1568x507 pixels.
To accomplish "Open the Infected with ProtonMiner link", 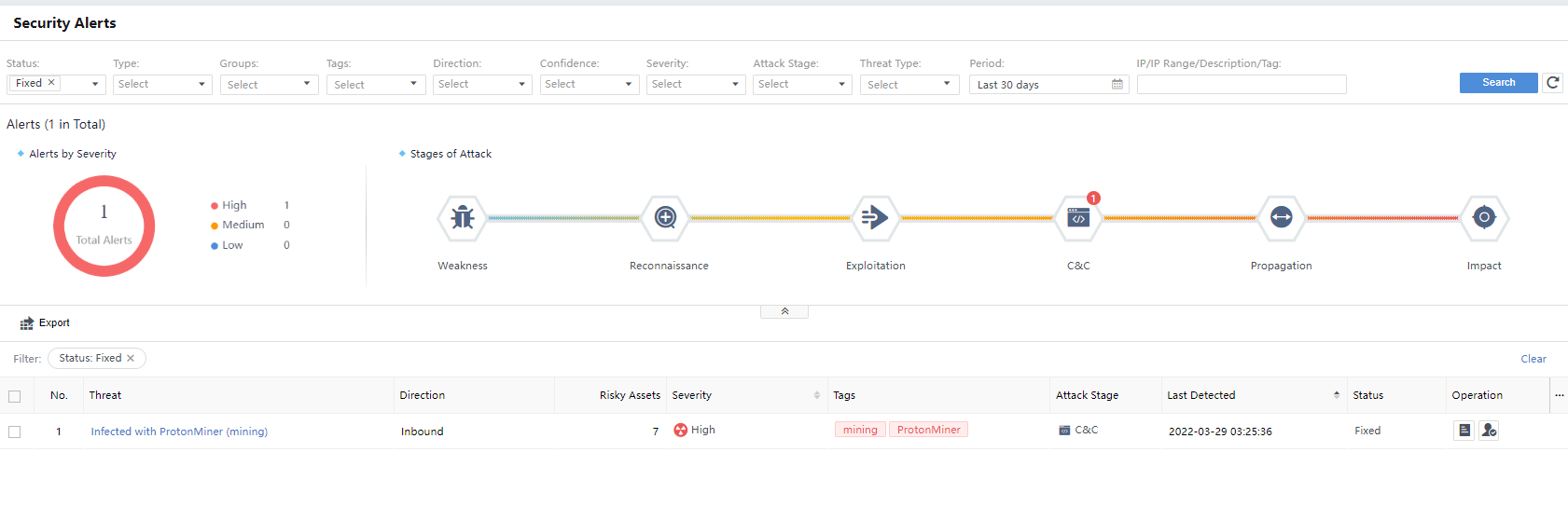I will point(179,432).
